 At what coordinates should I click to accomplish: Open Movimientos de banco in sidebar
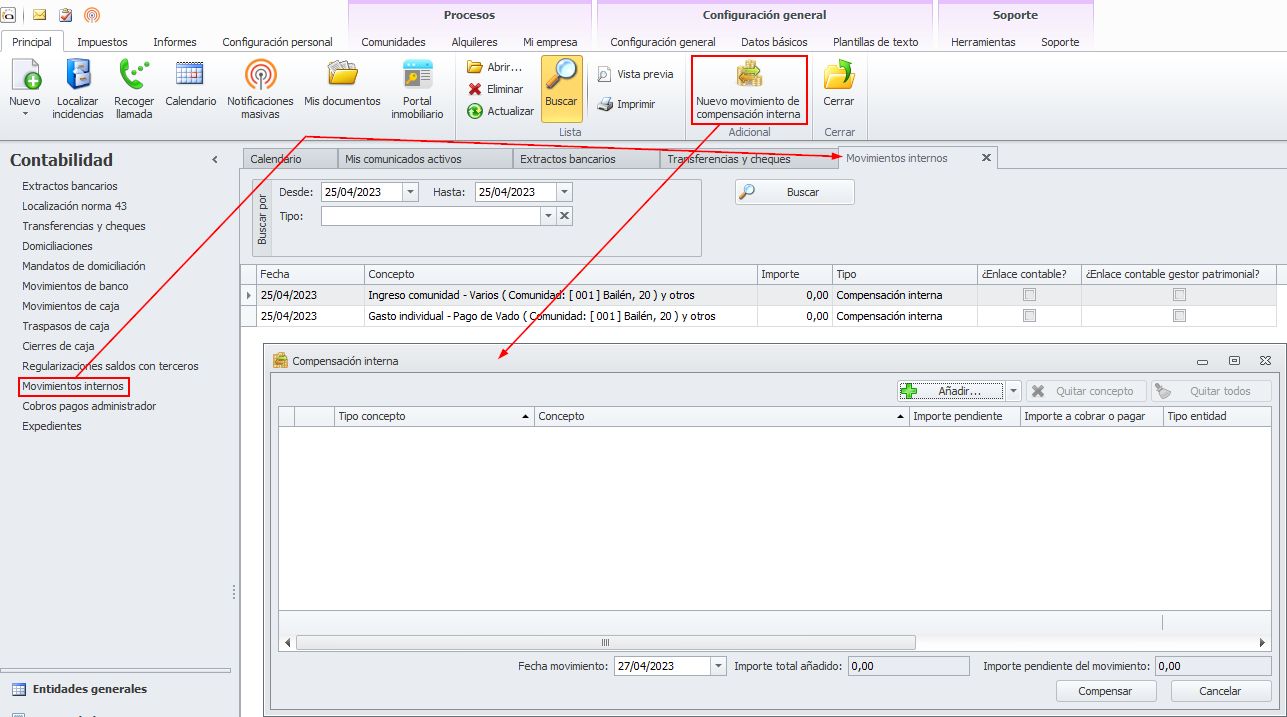(75, 286)
